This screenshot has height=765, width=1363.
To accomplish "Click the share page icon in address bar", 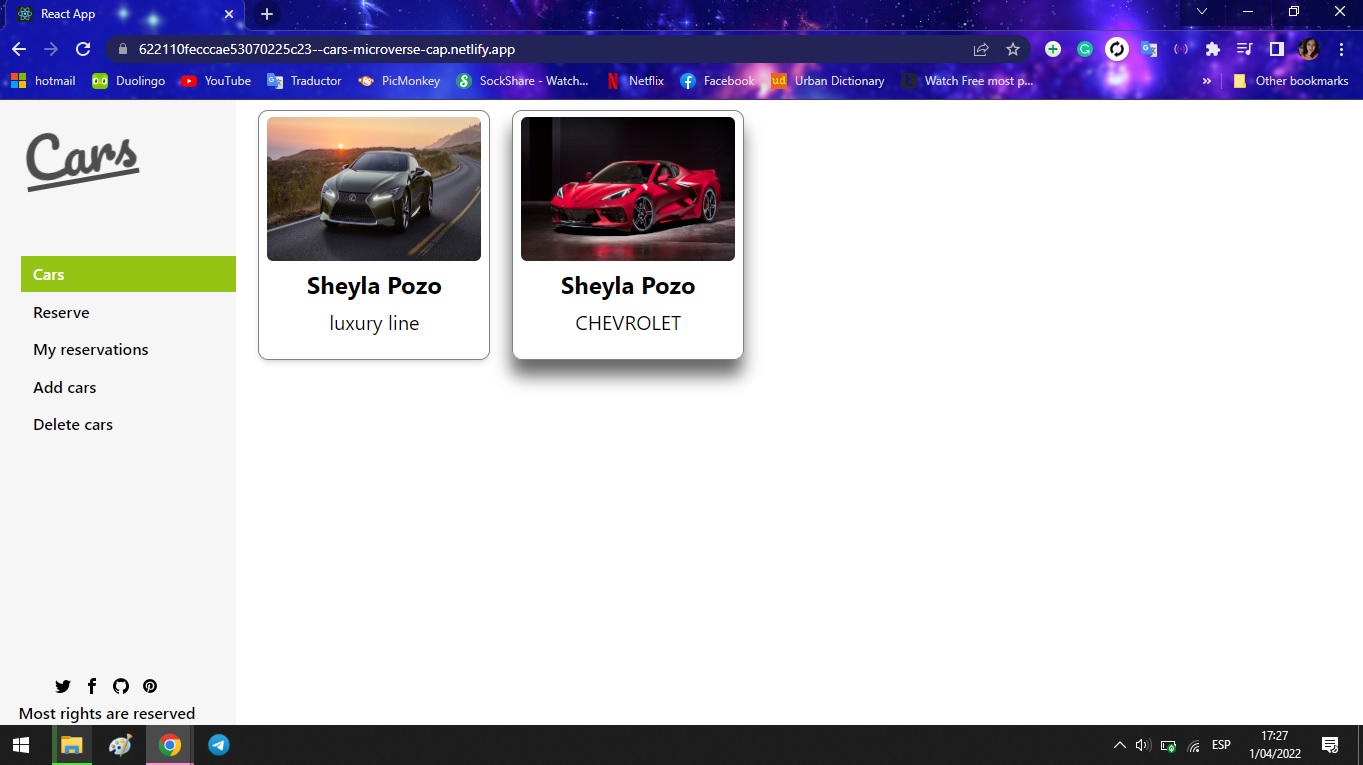I will coord(981,49).
